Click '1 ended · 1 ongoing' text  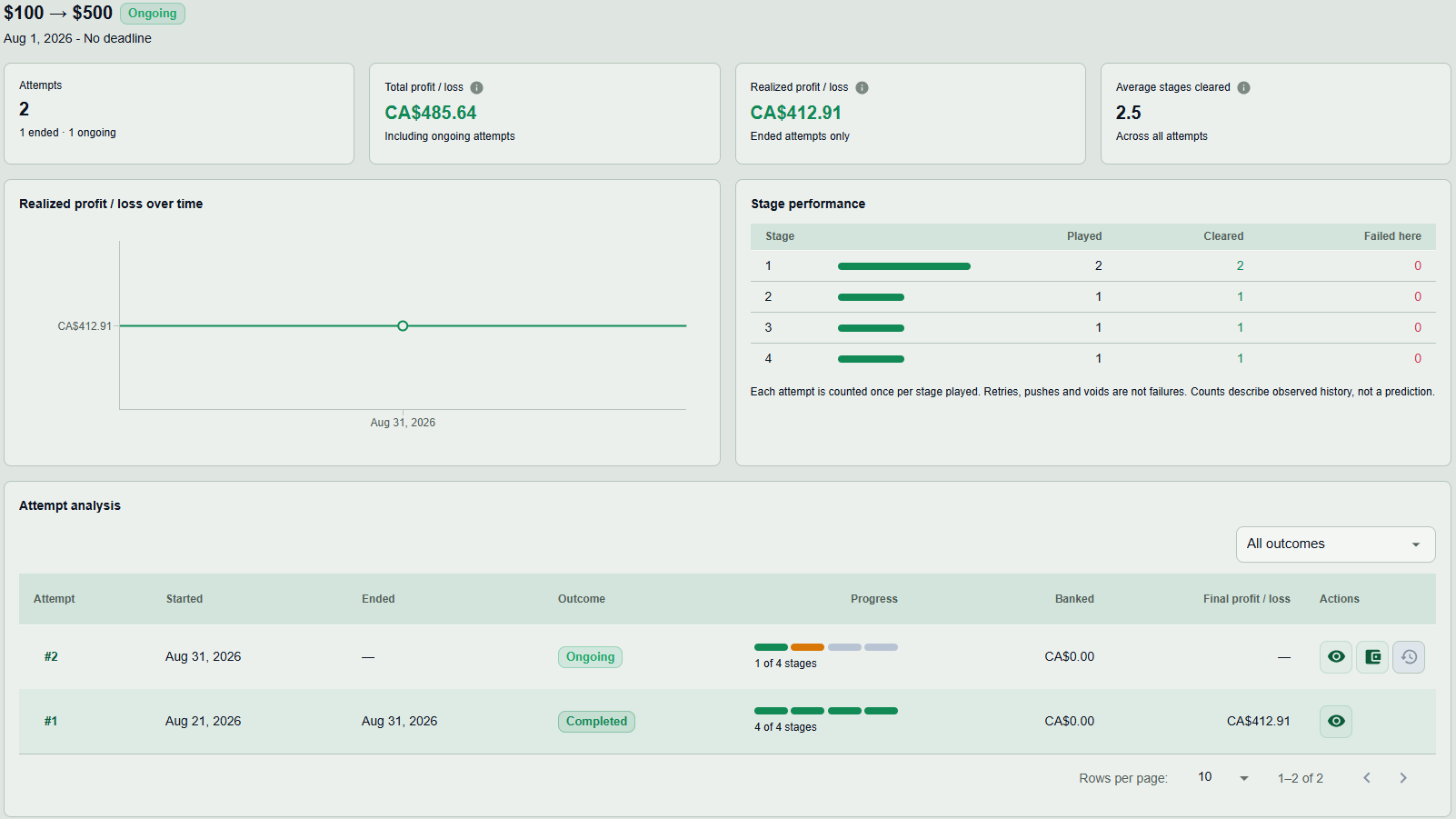pyautogui.click(x=68, y=133)
